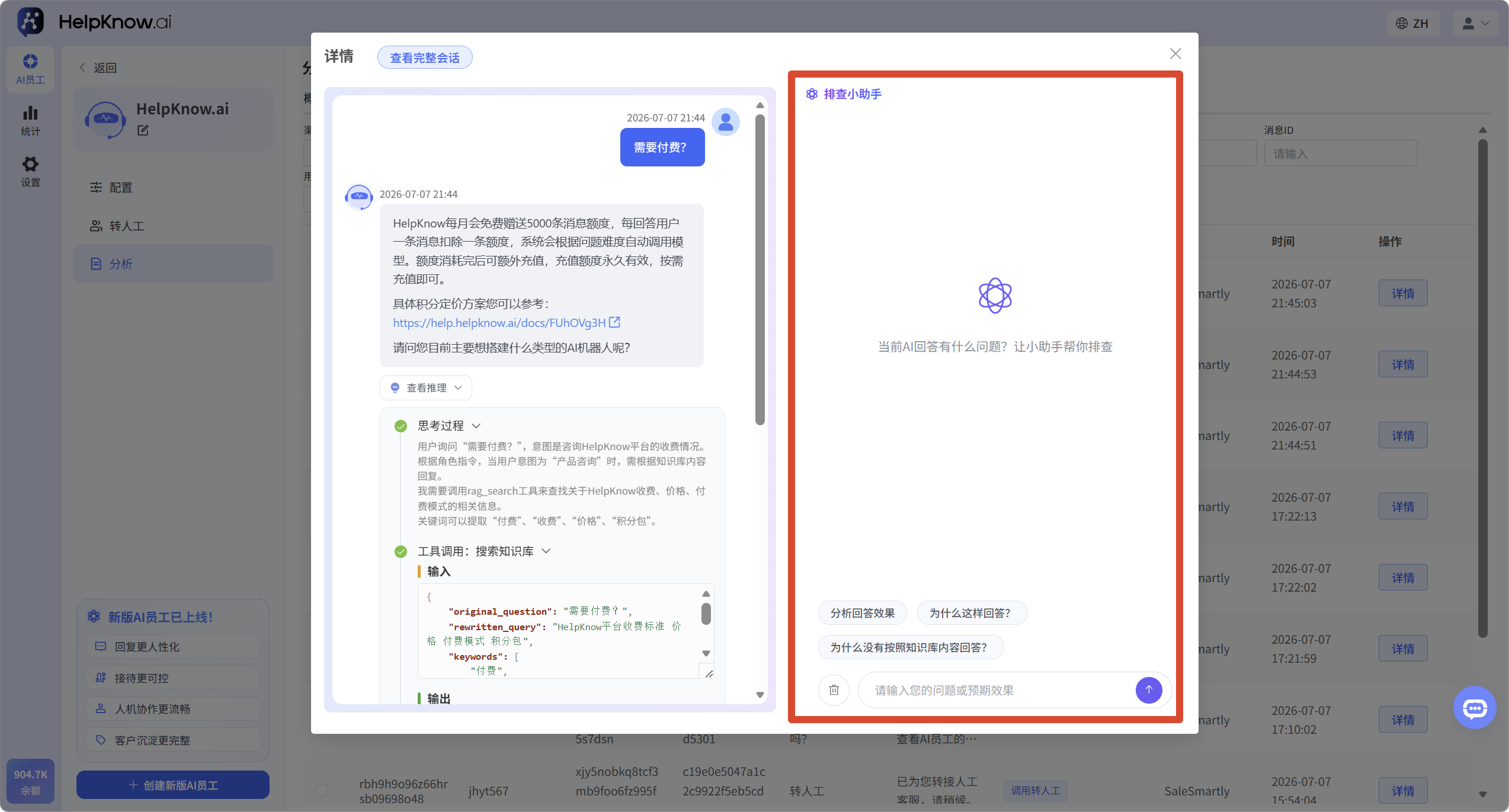The image size is (1509, 812).
Task: Open external link icon beside docs URL
Action: click(x=615, y=322)
